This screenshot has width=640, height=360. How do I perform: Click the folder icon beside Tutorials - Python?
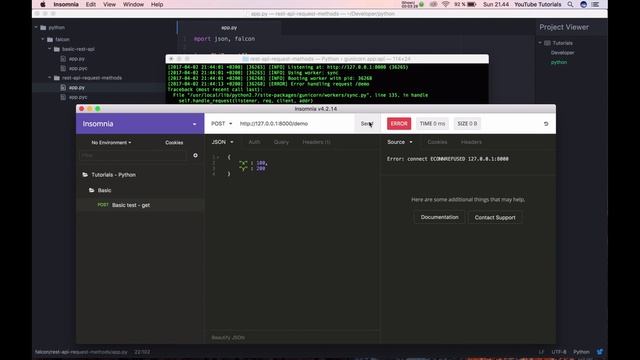pos(85,175)
